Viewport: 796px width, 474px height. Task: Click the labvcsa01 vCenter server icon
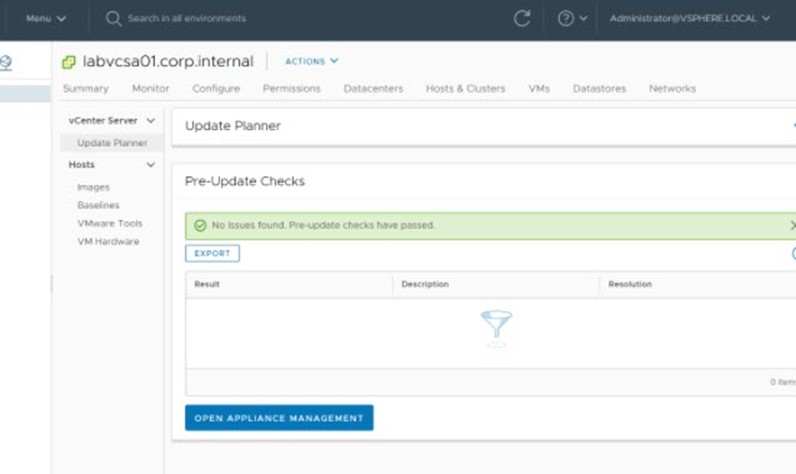[69, 62]
